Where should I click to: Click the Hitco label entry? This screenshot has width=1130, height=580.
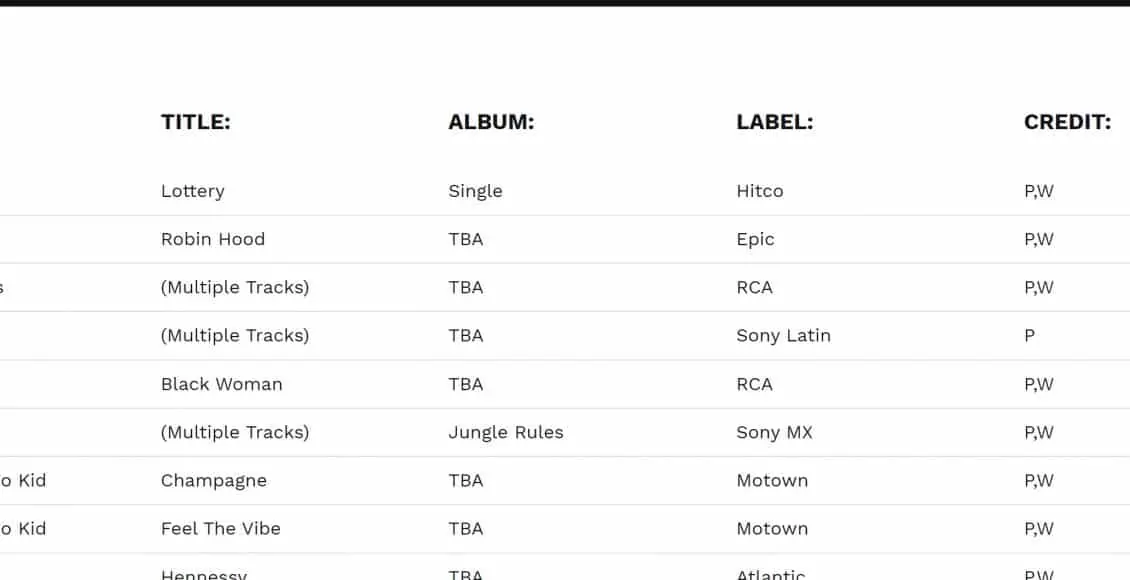(760, 191)
